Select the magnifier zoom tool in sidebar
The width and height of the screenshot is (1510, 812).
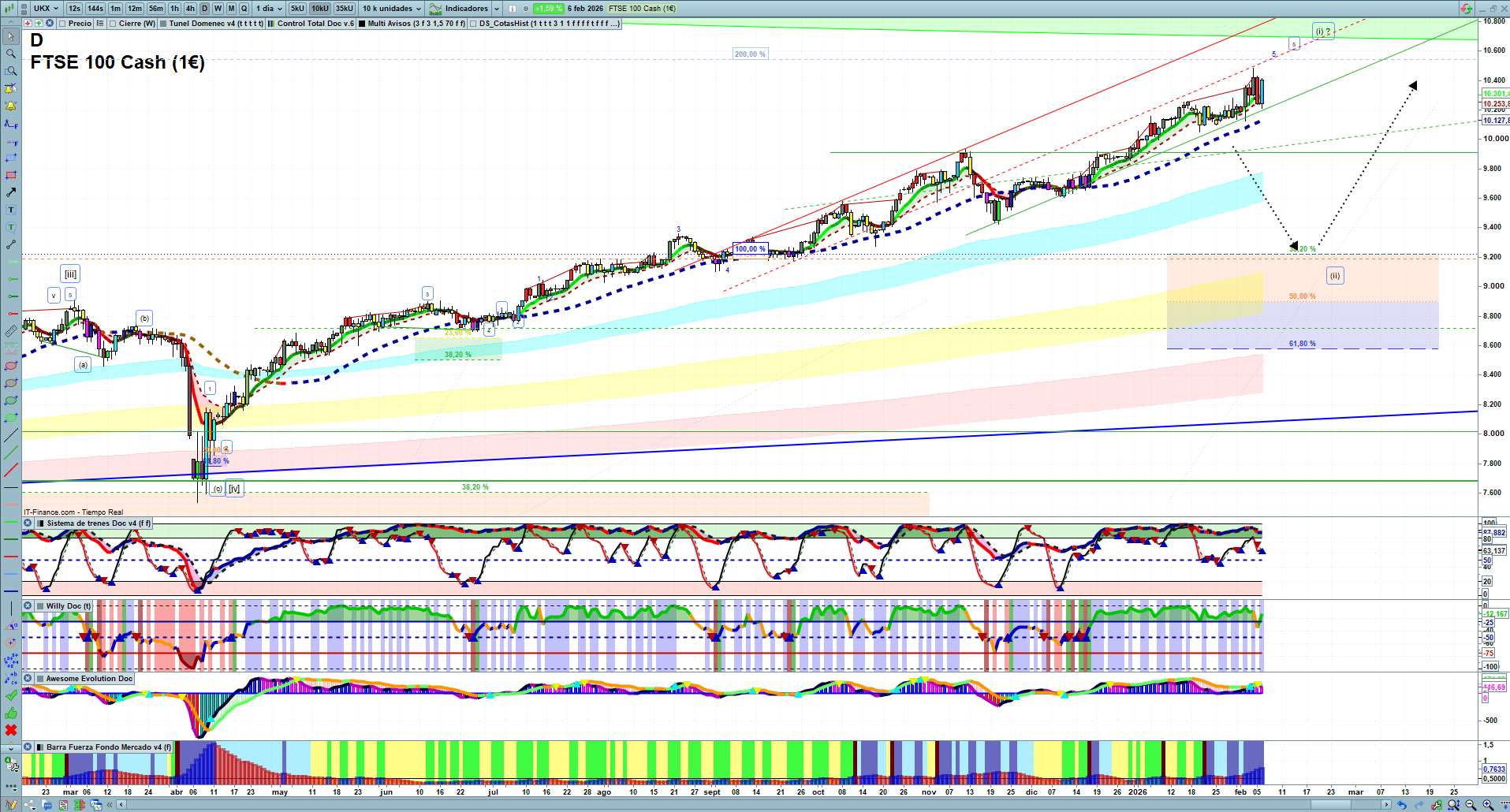click(x=11, y=54)
